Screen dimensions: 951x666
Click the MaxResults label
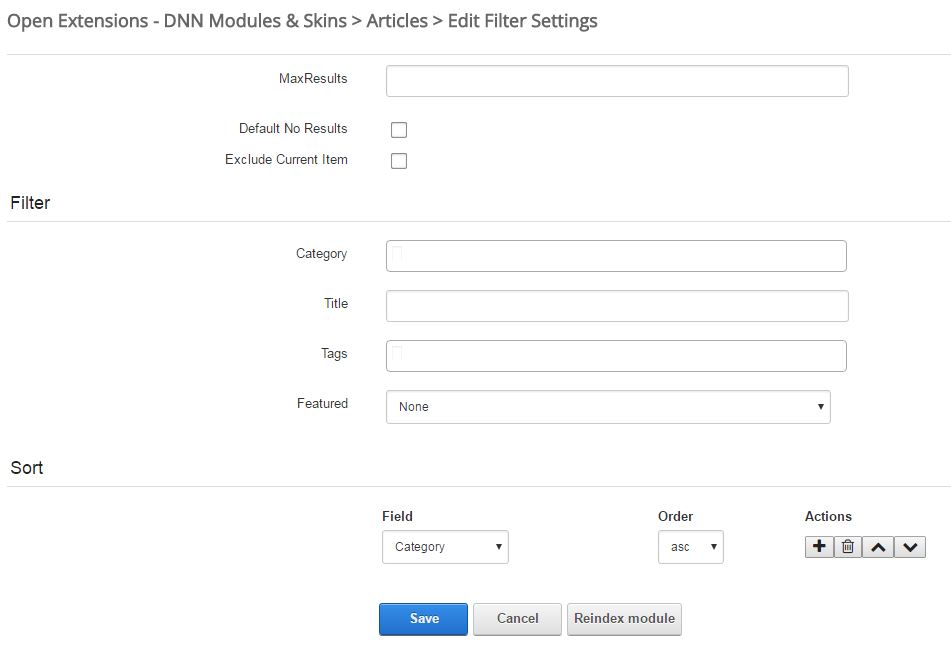[x=313, y=78]
